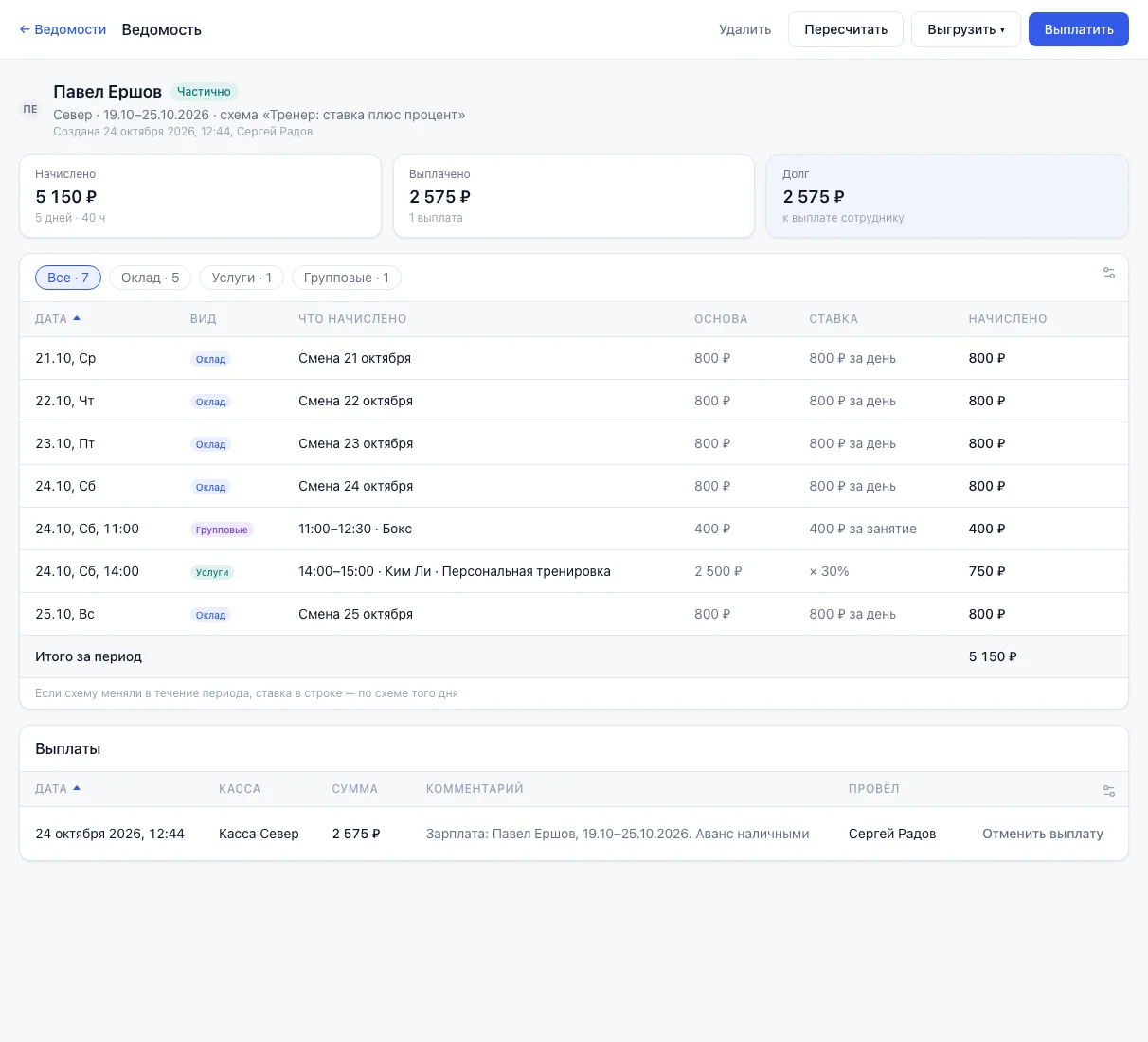Viewport: 1148px width, 1042px height.
Task: Open accruals table column settings icon
Action: [x=1108, y=273]
